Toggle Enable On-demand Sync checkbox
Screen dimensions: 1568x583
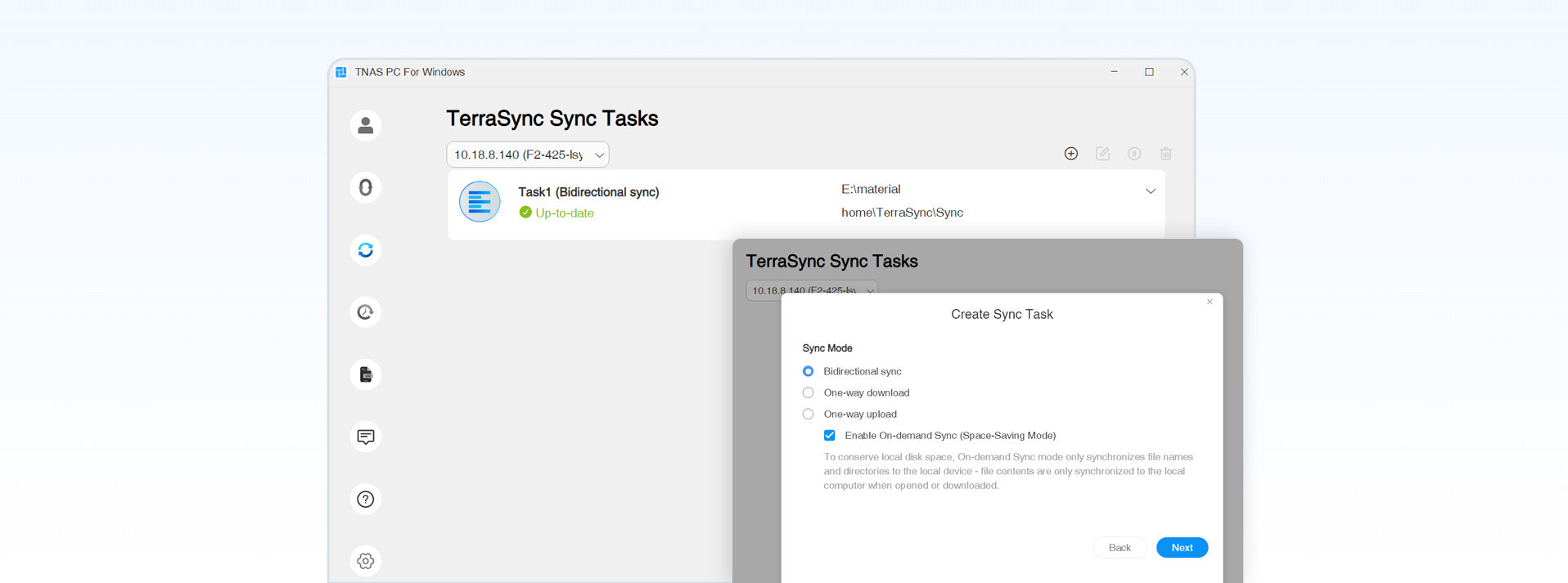coord(829,436)
